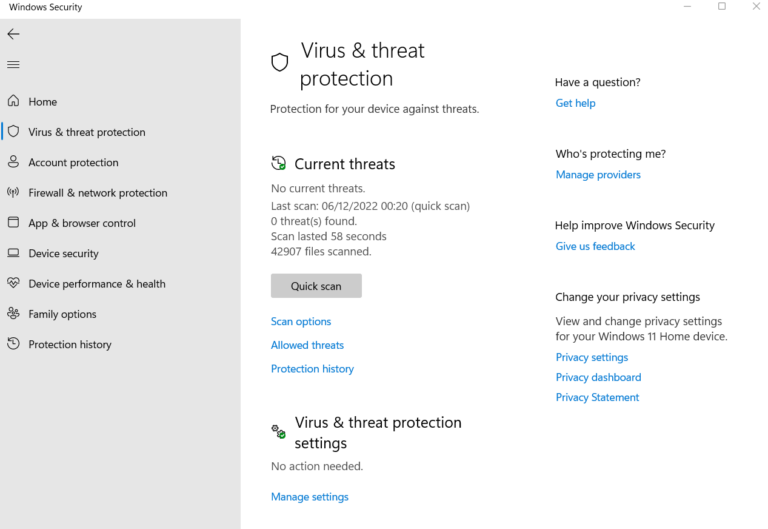Viewport: 768px width, 529px height.
Task: Open the hamburger navigation menu
Action: [13, 65]
